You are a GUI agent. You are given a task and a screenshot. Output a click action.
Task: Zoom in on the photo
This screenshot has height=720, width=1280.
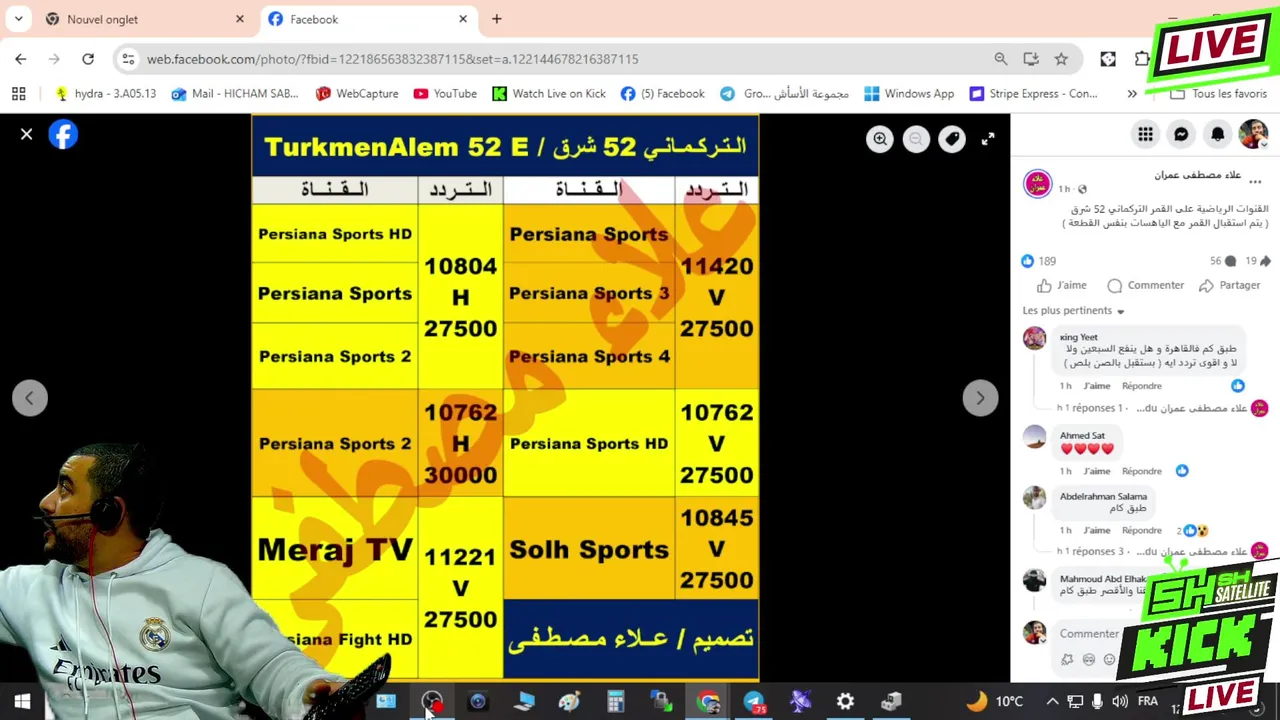click(880, 139)
